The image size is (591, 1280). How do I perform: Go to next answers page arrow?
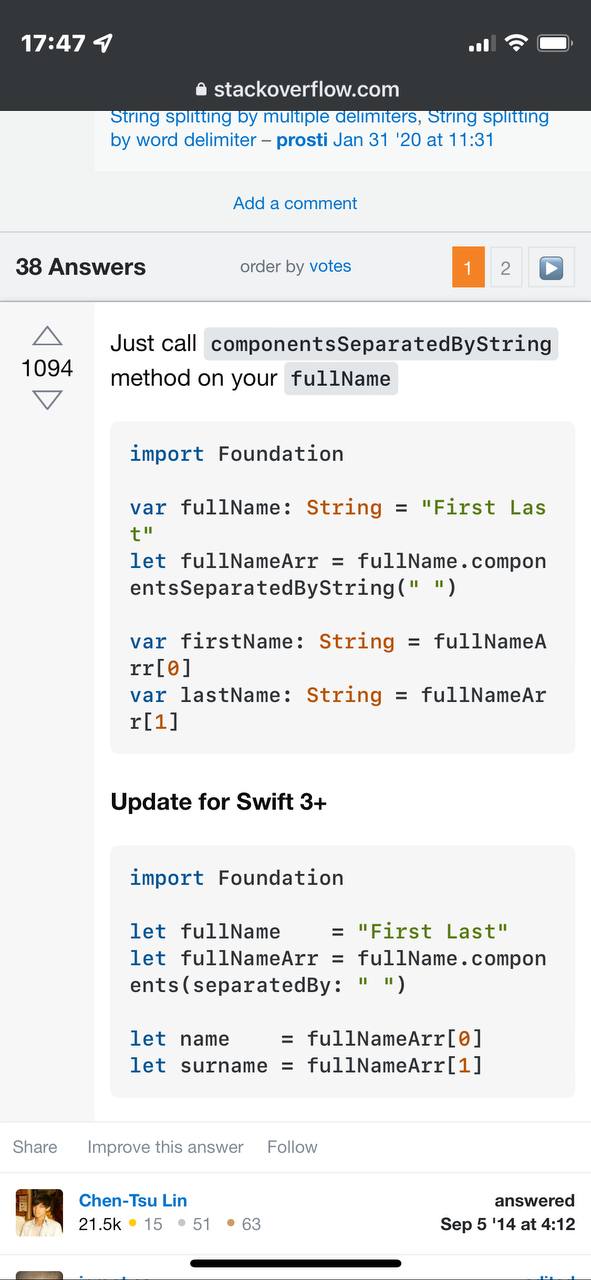551,267
